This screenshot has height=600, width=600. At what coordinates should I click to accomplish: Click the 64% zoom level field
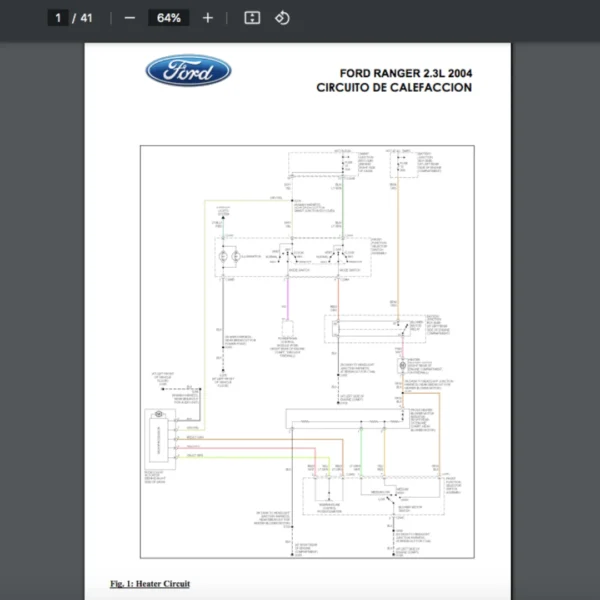point(168,18)
